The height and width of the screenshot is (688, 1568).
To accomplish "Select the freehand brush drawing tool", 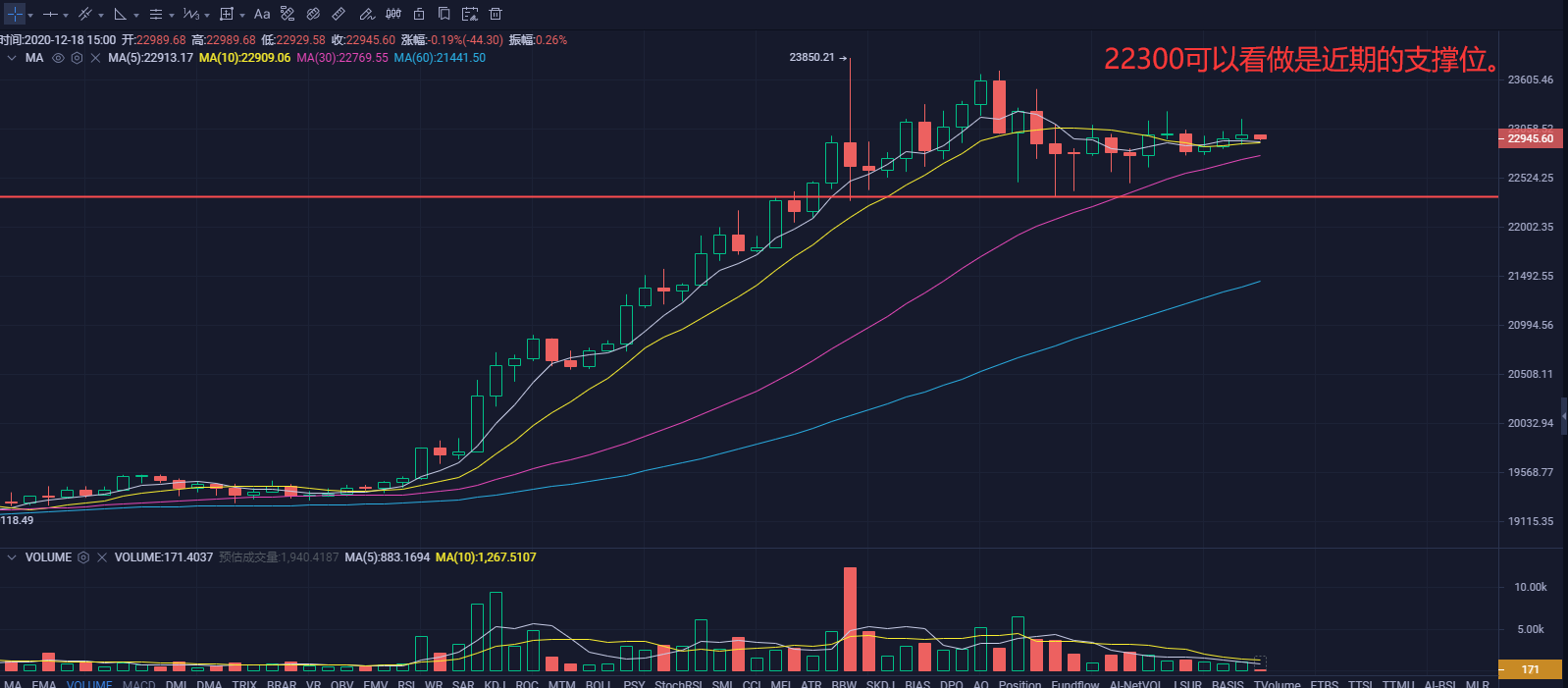I will click(x=366, y=14).
